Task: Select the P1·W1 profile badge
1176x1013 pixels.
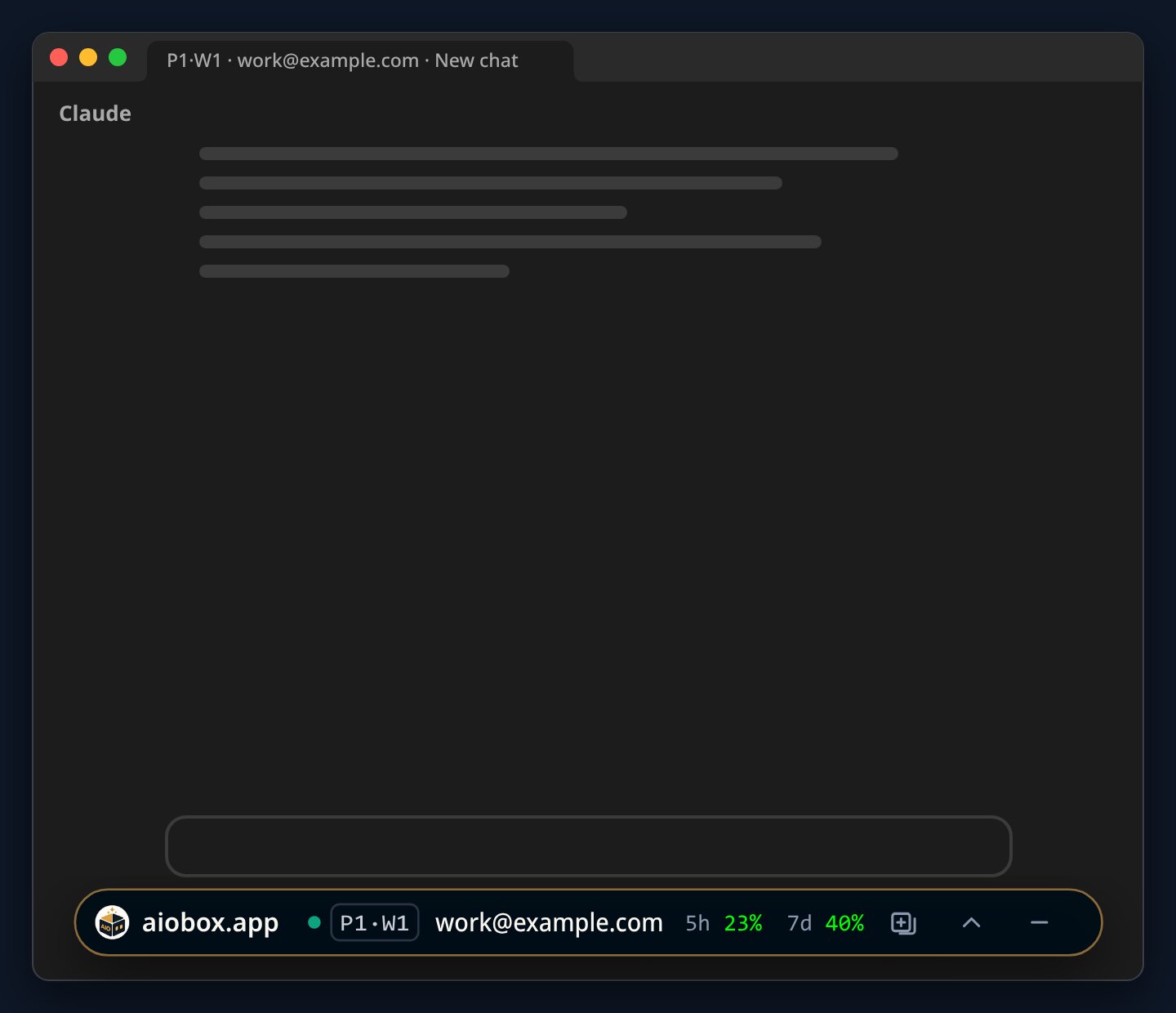Action: tap(375, 922)
